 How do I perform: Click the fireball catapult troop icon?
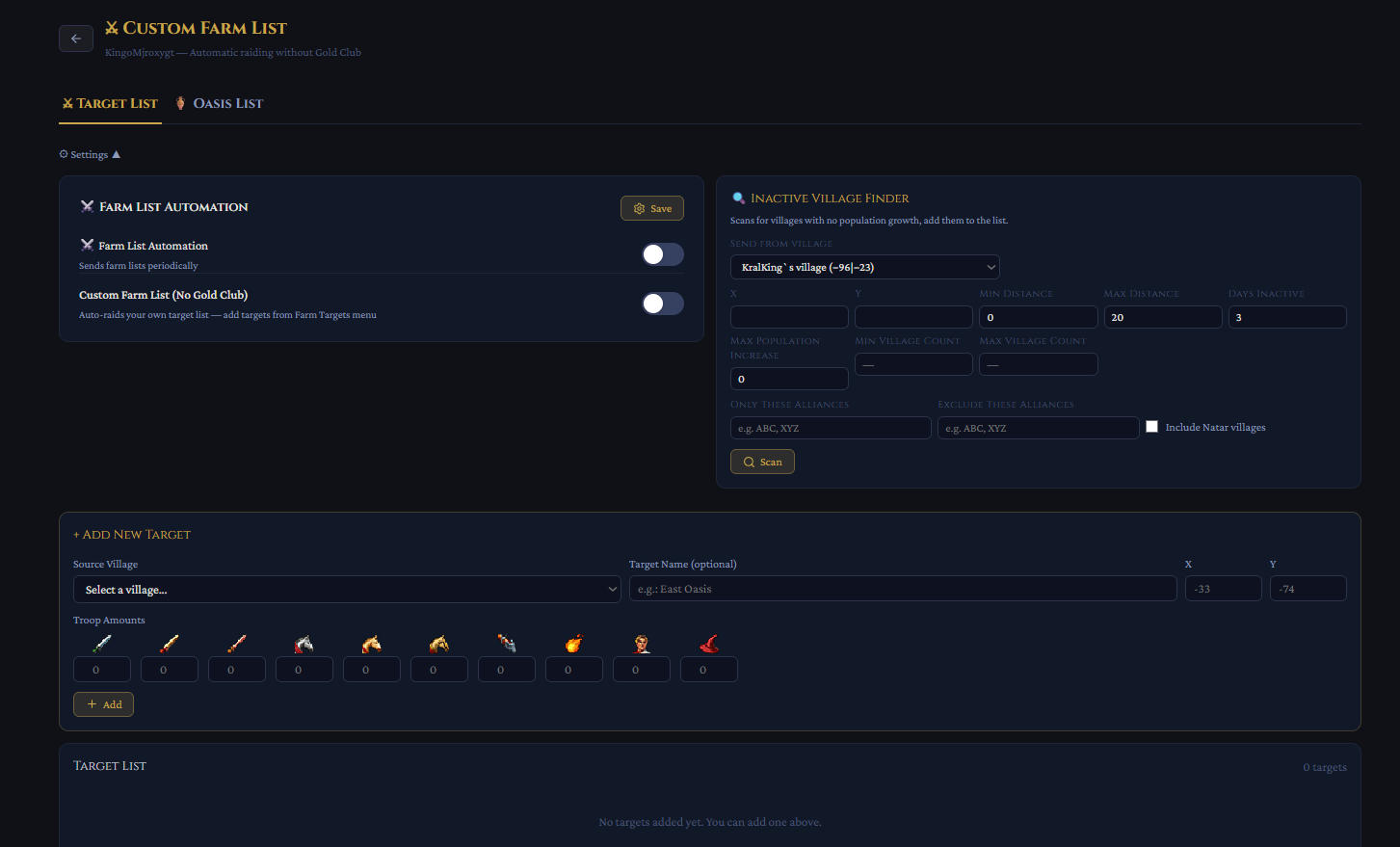tap(574, 643)
